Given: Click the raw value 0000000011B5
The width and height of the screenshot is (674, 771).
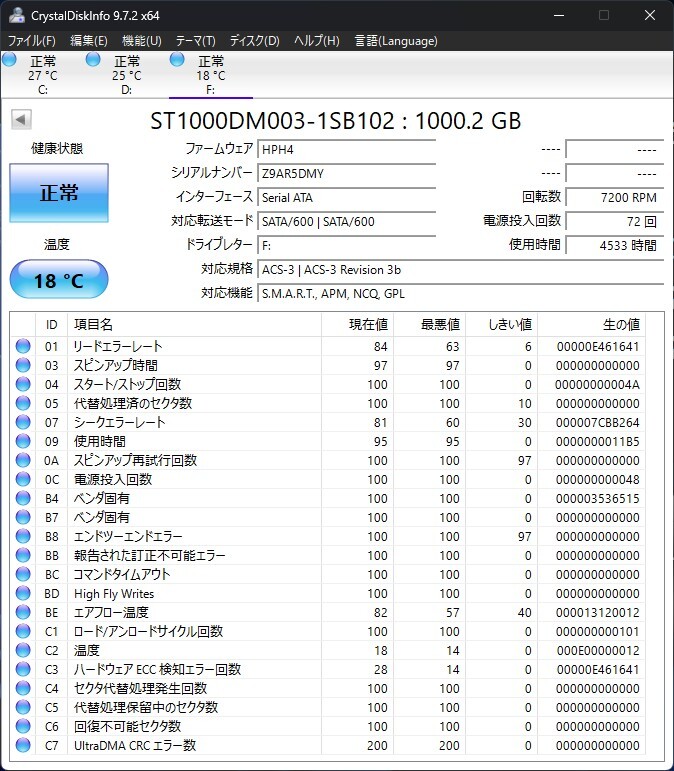Looking at the screenshot, I should pos(598,442).
